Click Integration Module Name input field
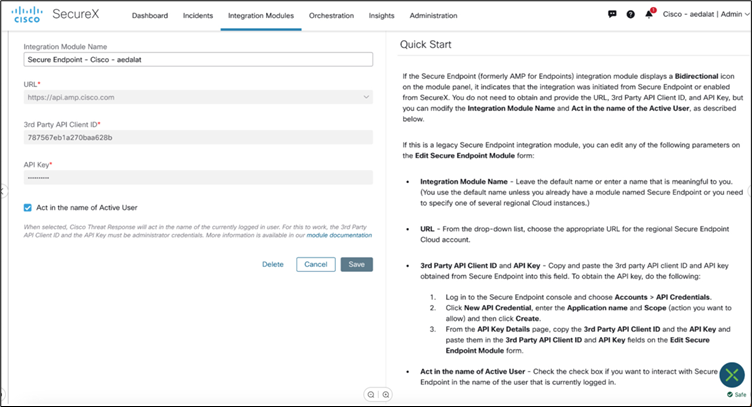Viewport: 752px width, 407px height. pos(198,59)
